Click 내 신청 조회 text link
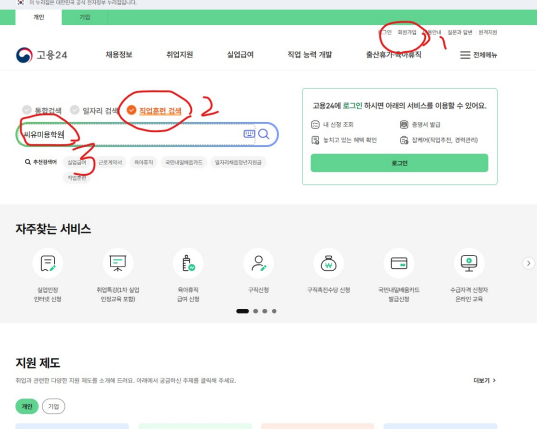The width and height of the screenshot is (537, 429). point(338,124)
